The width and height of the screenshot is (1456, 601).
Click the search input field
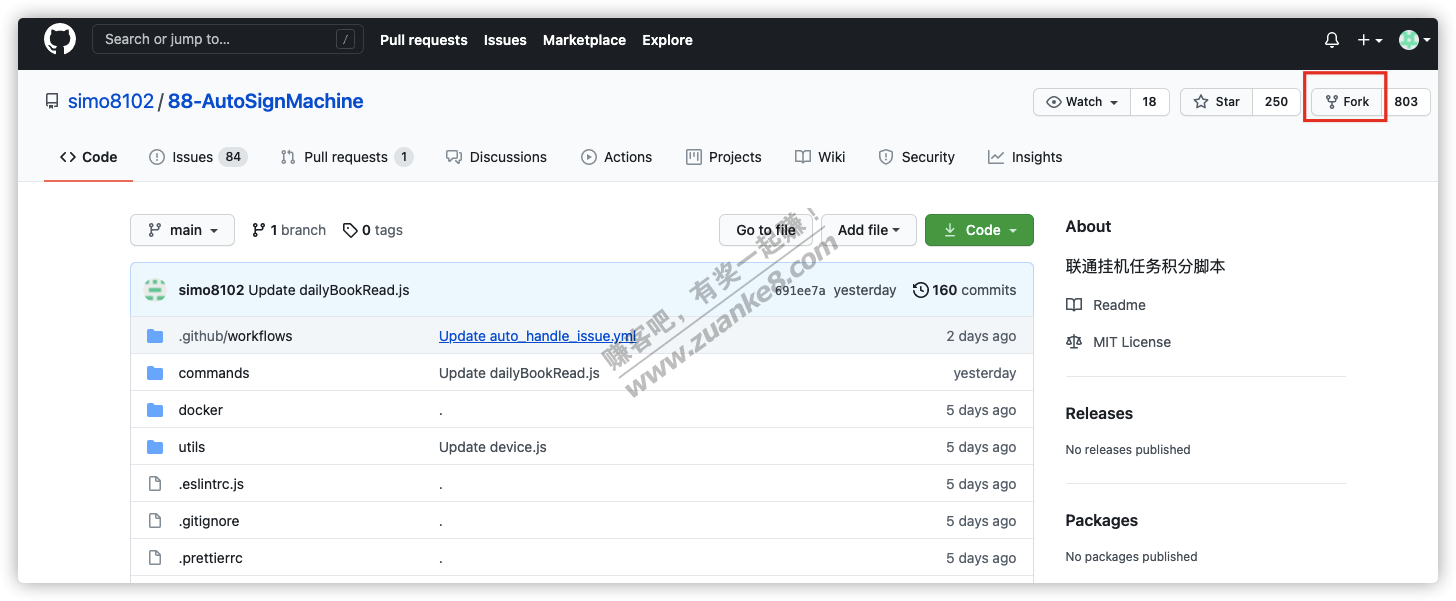point(228,39)
